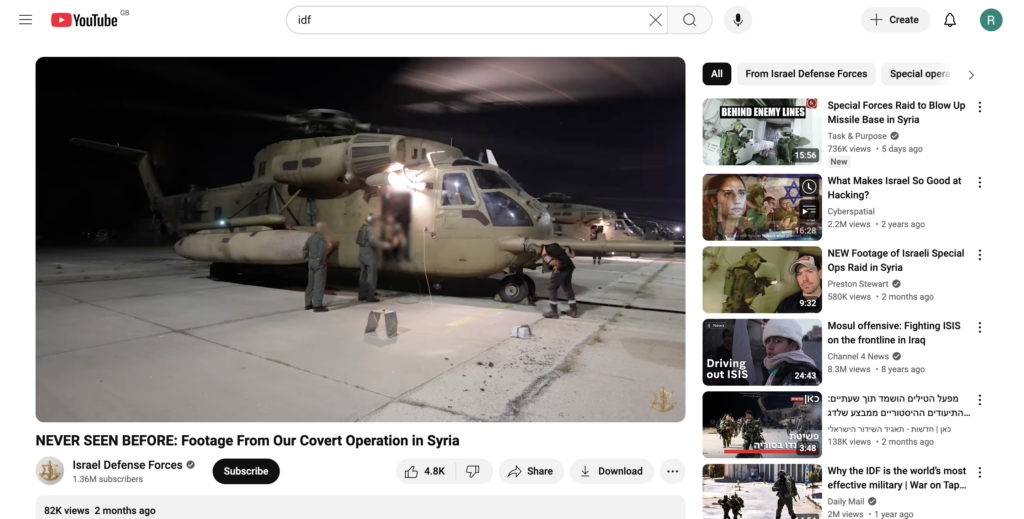Click the magnifying glass search button
The image size is (1024, 519).
(690, 20)
